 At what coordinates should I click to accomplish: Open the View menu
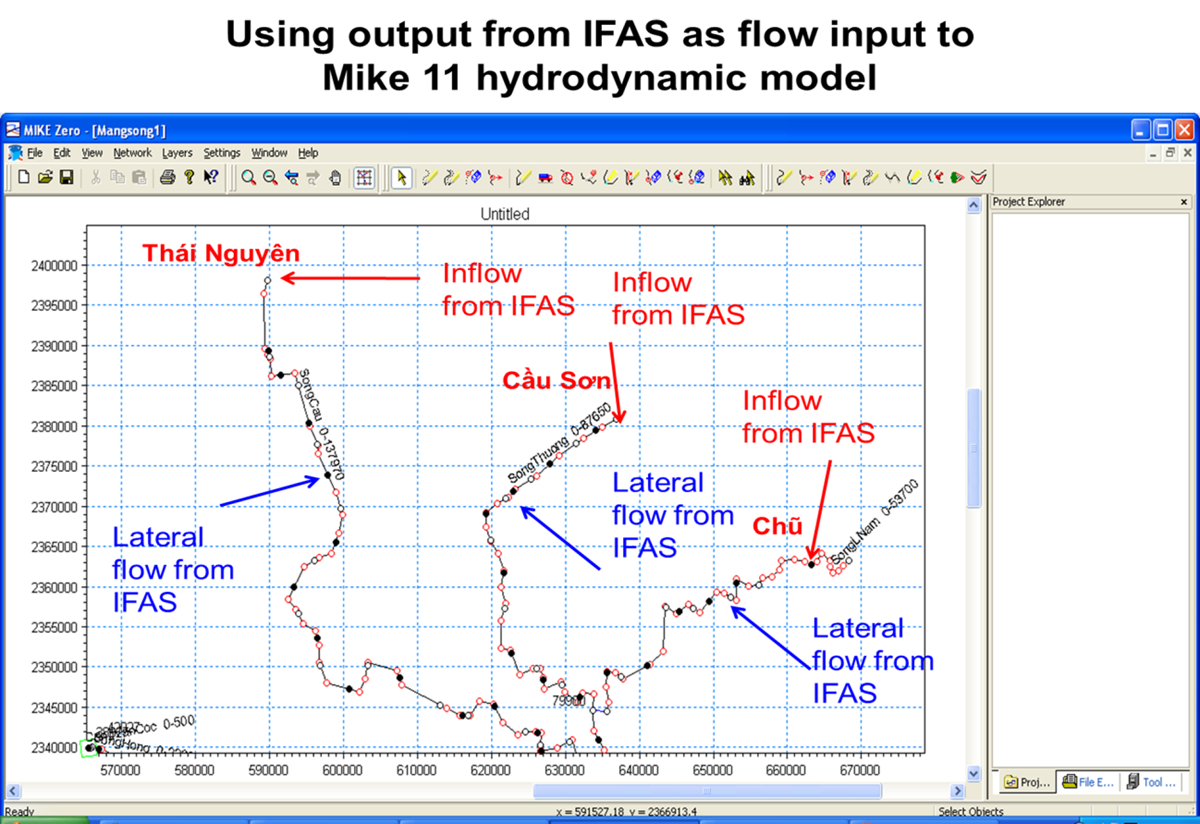click(x=92, y=153)
